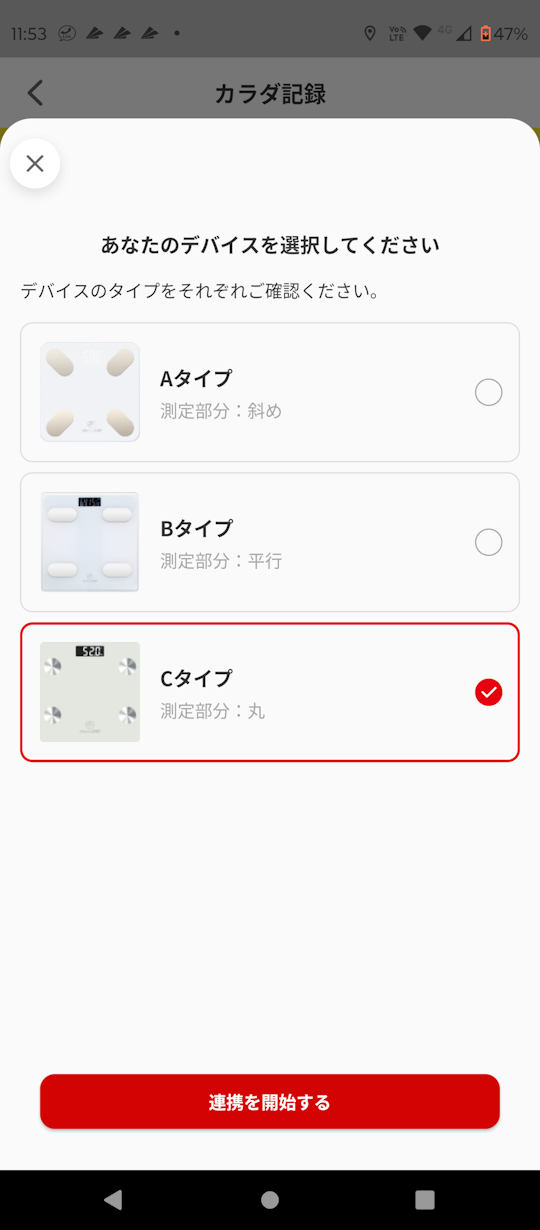Choose the Aタイプ label text

[x=196, y=378]
